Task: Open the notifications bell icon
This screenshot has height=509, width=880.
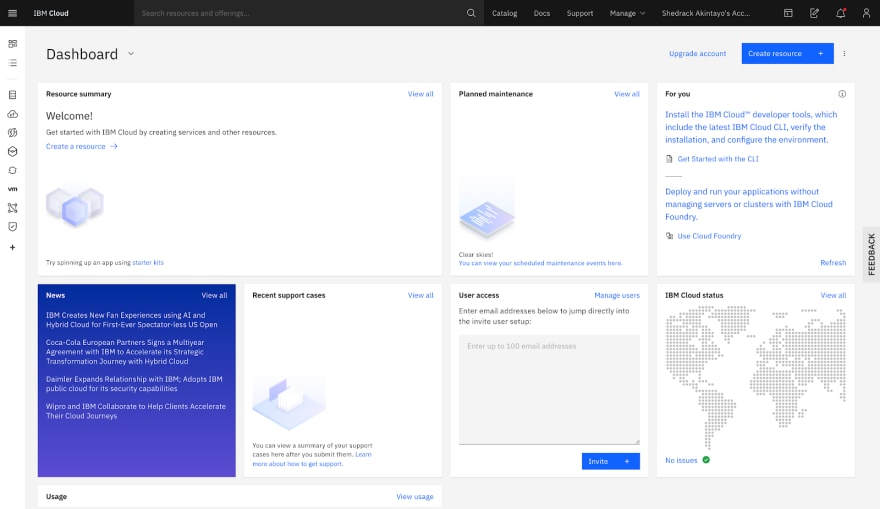Action: pos(841,13)
